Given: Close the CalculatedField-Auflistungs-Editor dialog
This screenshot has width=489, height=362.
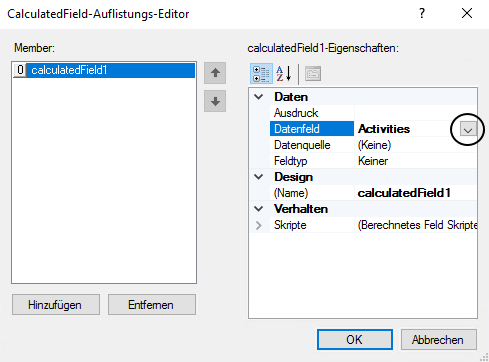Looking at the screenshot, I should point(467,14).
